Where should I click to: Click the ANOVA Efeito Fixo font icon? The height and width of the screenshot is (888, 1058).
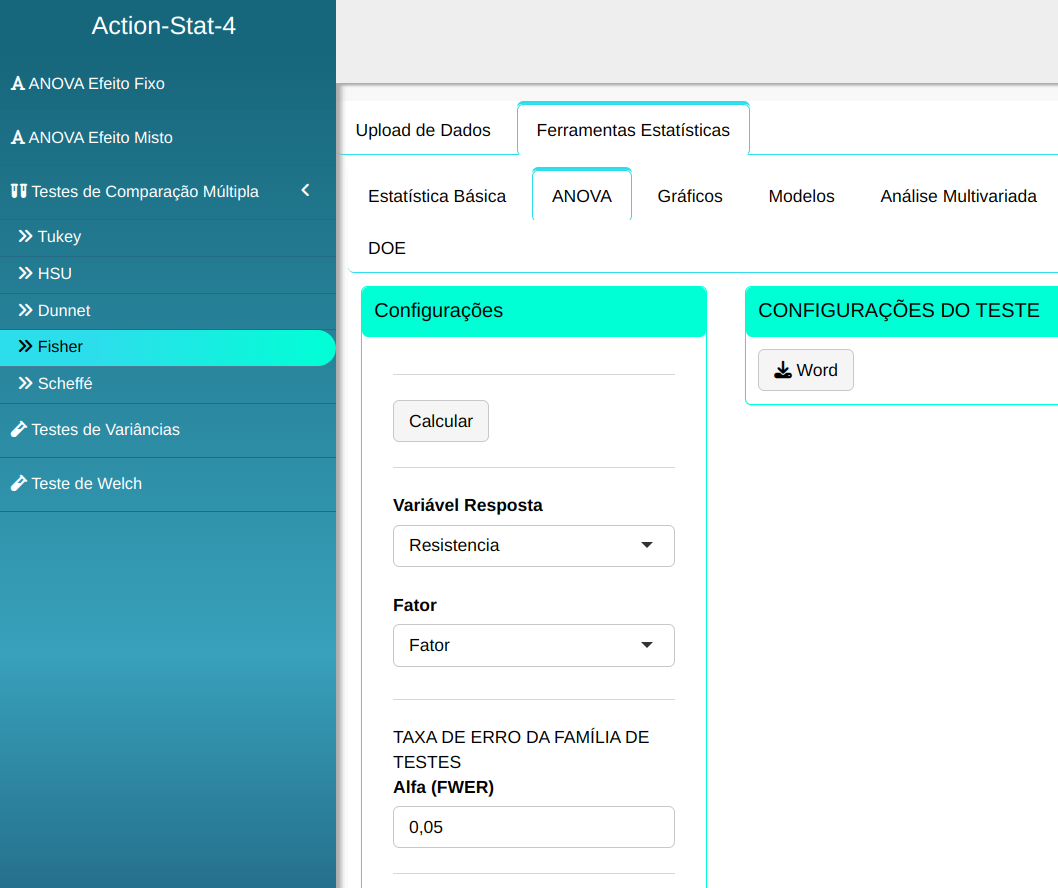click(17, 84)
